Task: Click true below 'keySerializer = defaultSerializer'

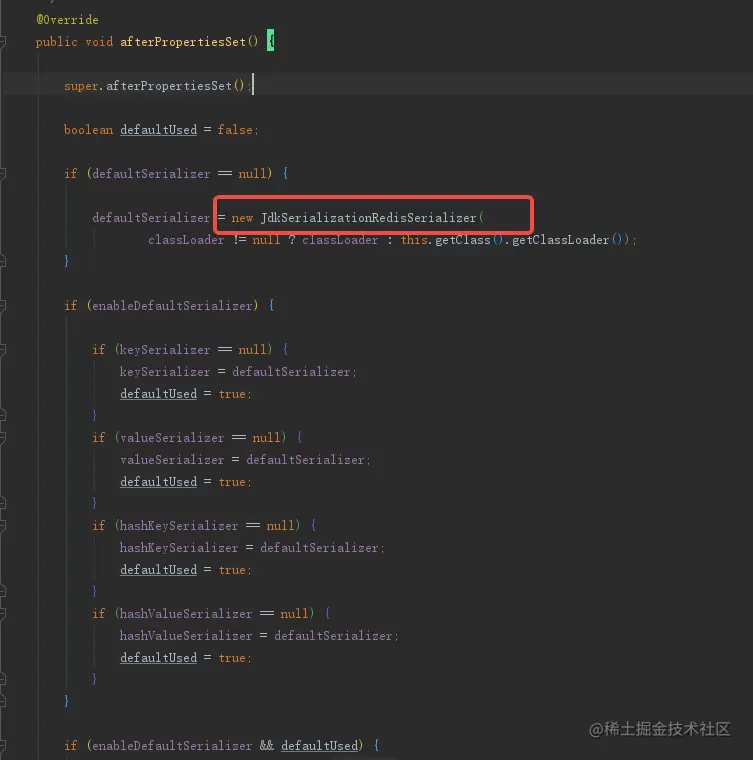Action: [x=232, y=394]
